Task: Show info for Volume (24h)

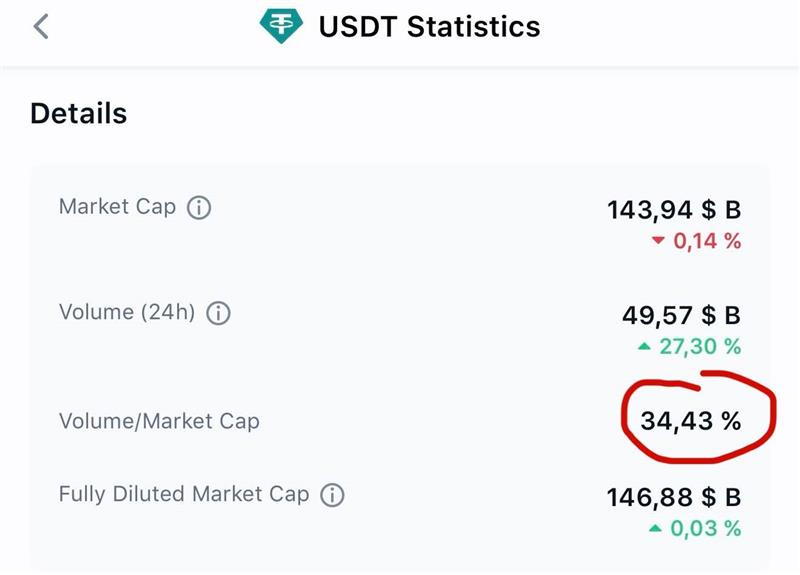Action: (218, 313)
